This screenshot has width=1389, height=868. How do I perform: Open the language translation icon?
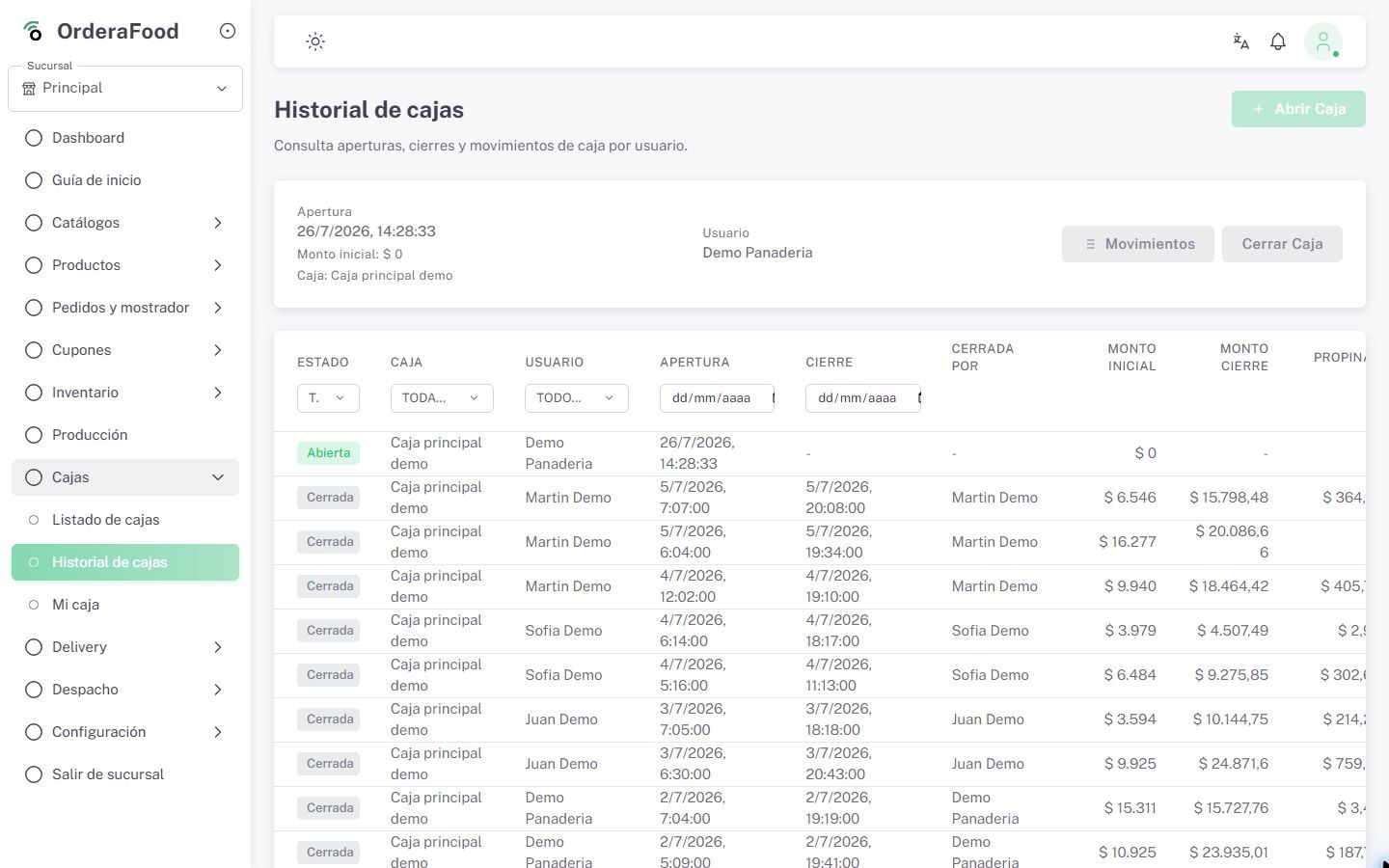(x=1241, y=41)
